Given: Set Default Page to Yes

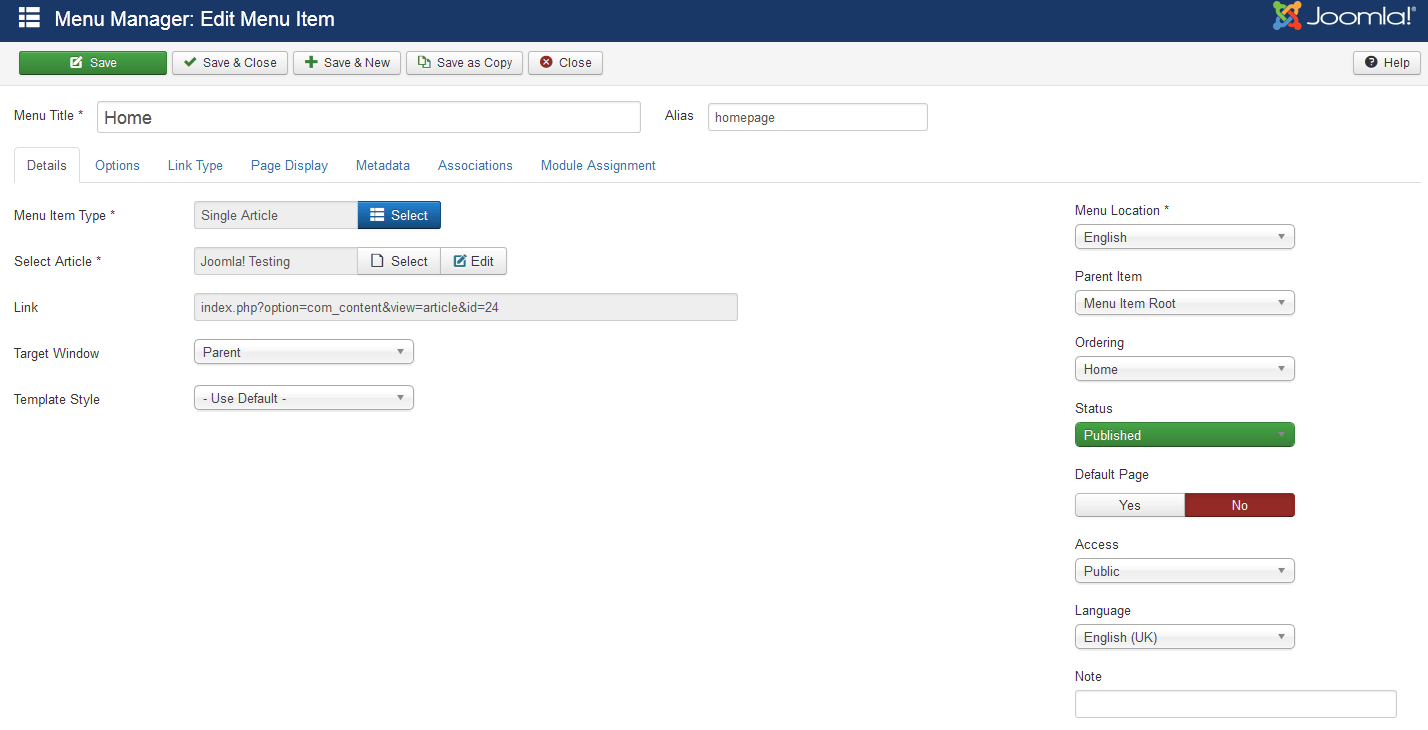Looking at the screenshot, I should 1129,505.
